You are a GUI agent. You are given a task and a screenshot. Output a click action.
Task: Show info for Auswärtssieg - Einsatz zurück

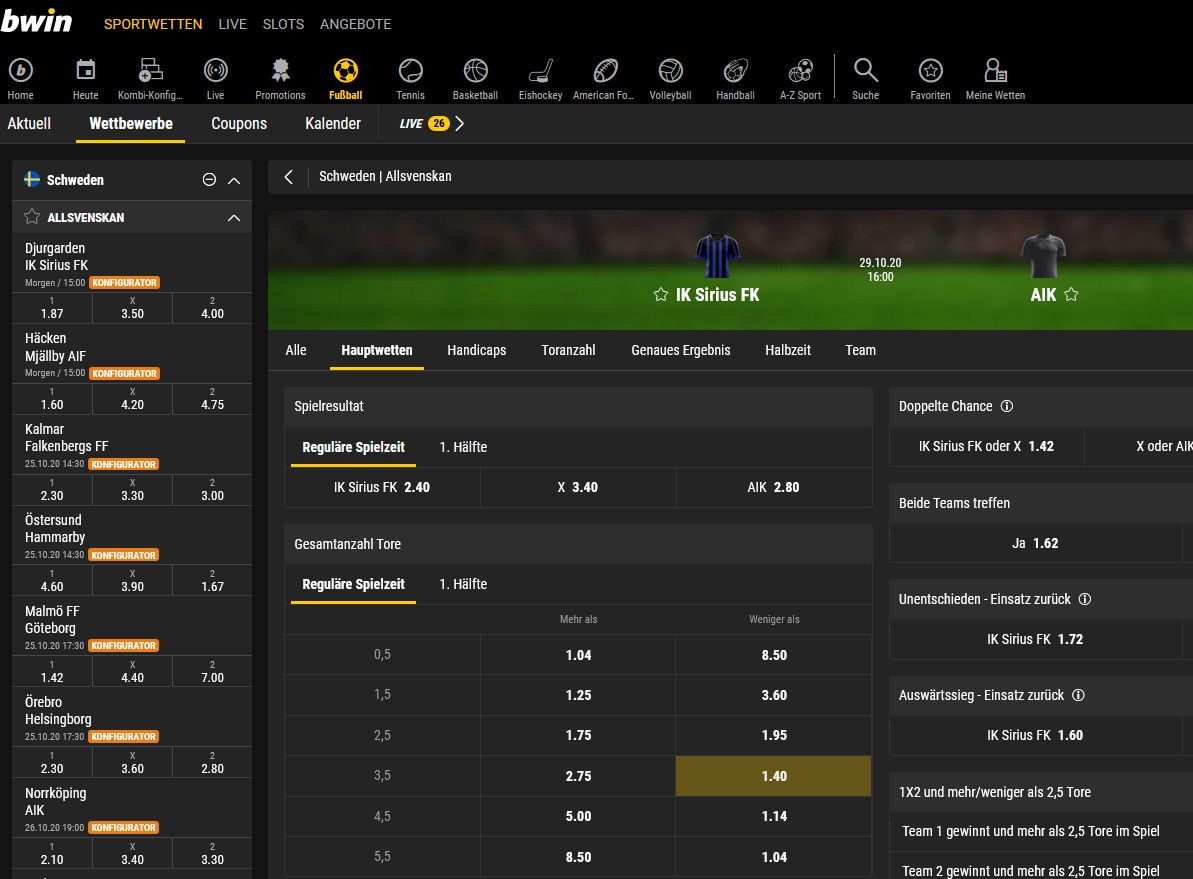pos(1078,695)
